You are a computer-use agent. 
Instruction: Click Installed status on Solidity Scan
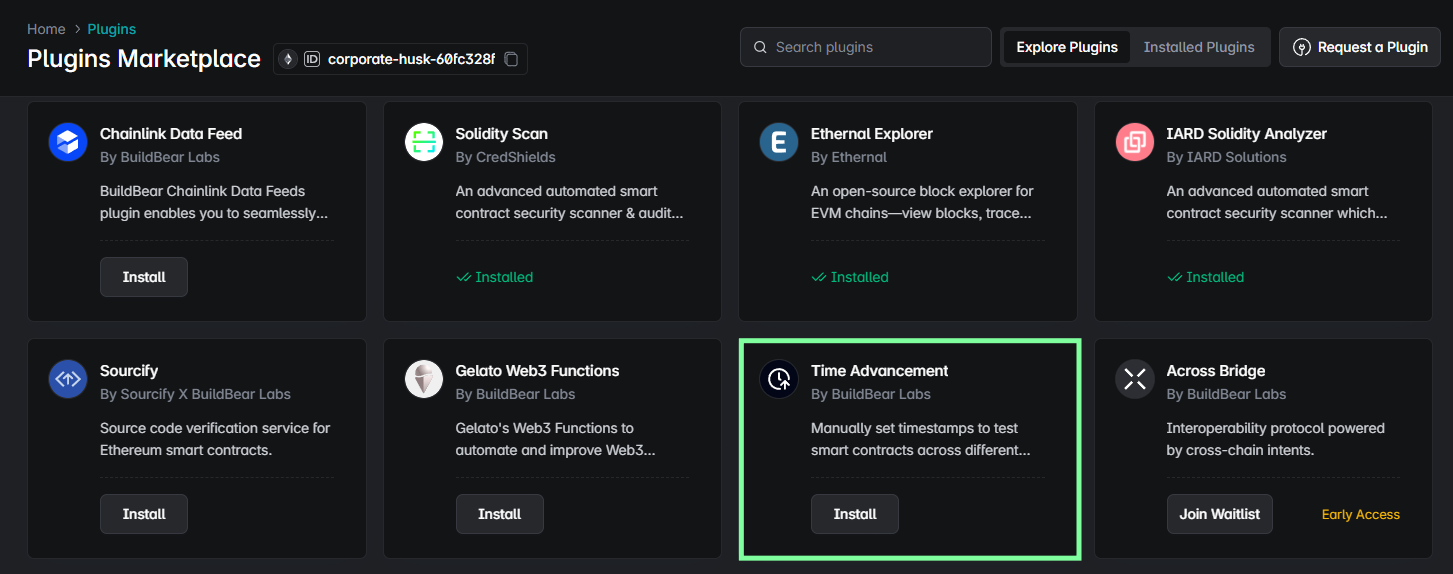pyautogui.click(x=494, y=277)
